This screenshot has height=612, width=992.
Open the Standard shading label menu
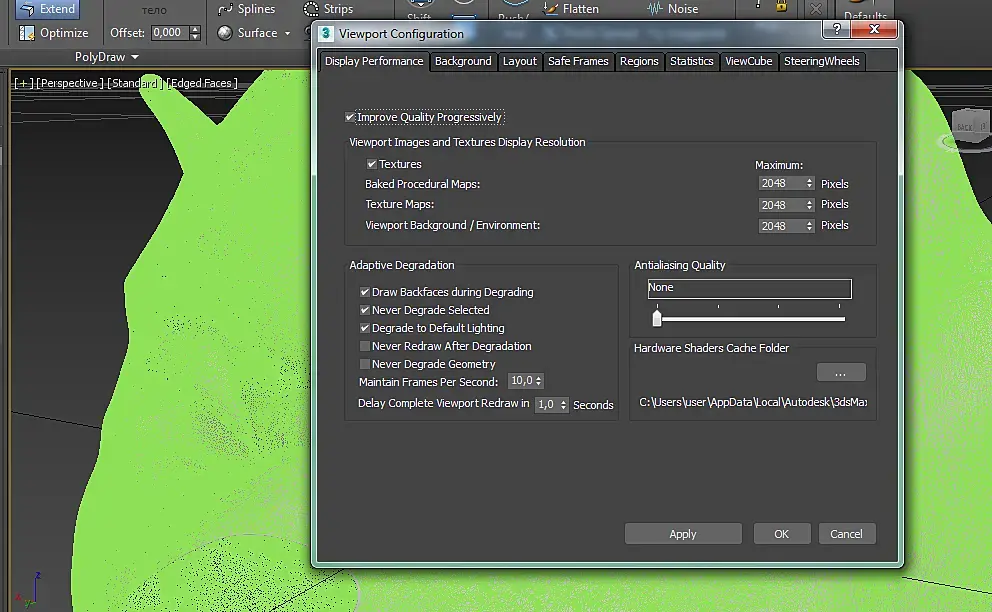click(x=135, y=83)
